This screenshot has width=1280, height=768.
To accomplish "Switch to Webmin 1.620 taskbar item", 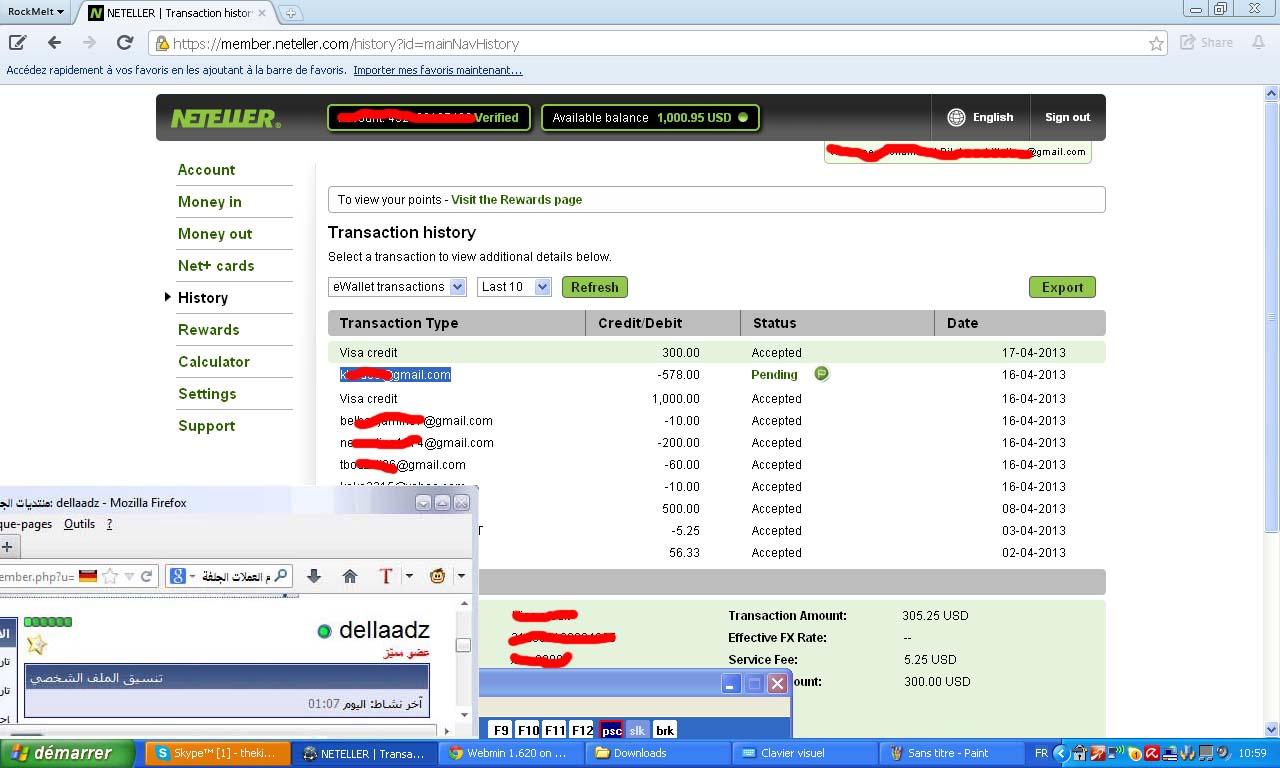I will click(512, 753).
